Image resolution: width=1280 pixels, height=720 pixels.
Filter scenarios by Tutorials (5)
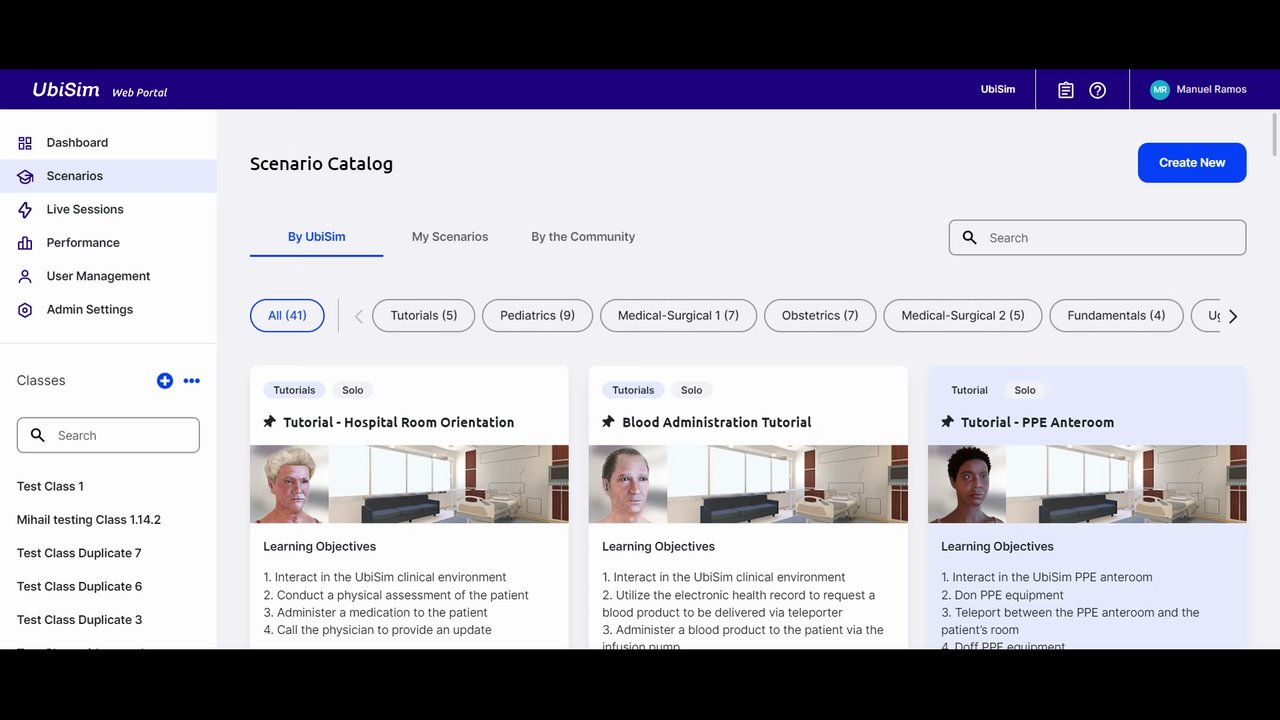424,315
